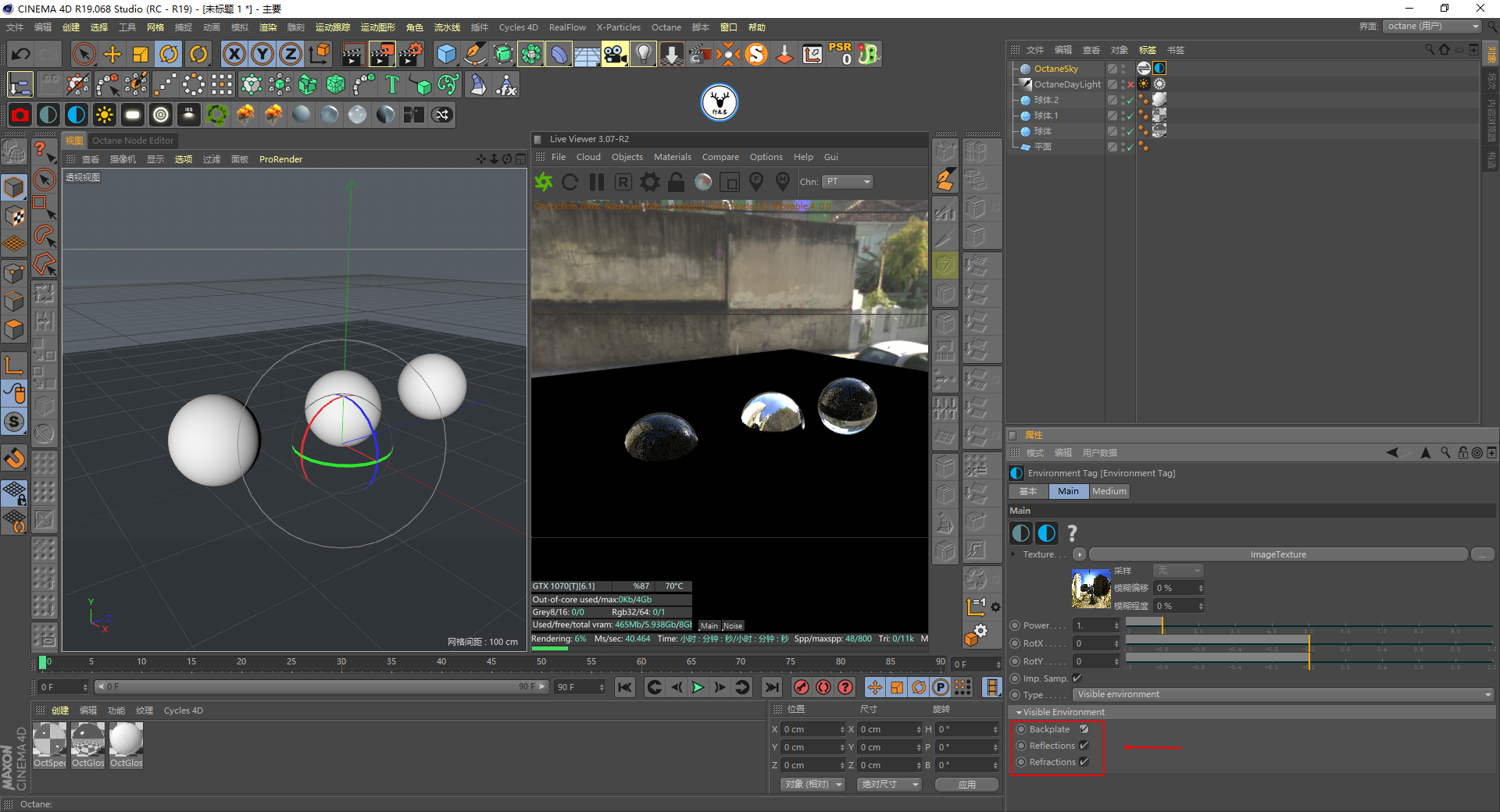Play the animation forward

698,687
